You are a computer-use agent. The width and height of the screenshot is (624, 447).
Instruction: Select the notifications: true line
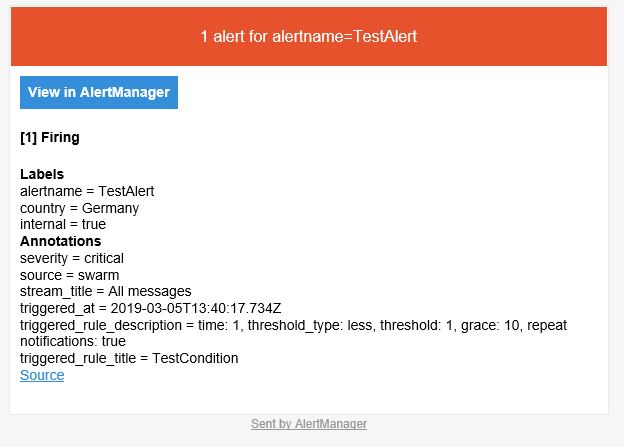coord(73,341)
